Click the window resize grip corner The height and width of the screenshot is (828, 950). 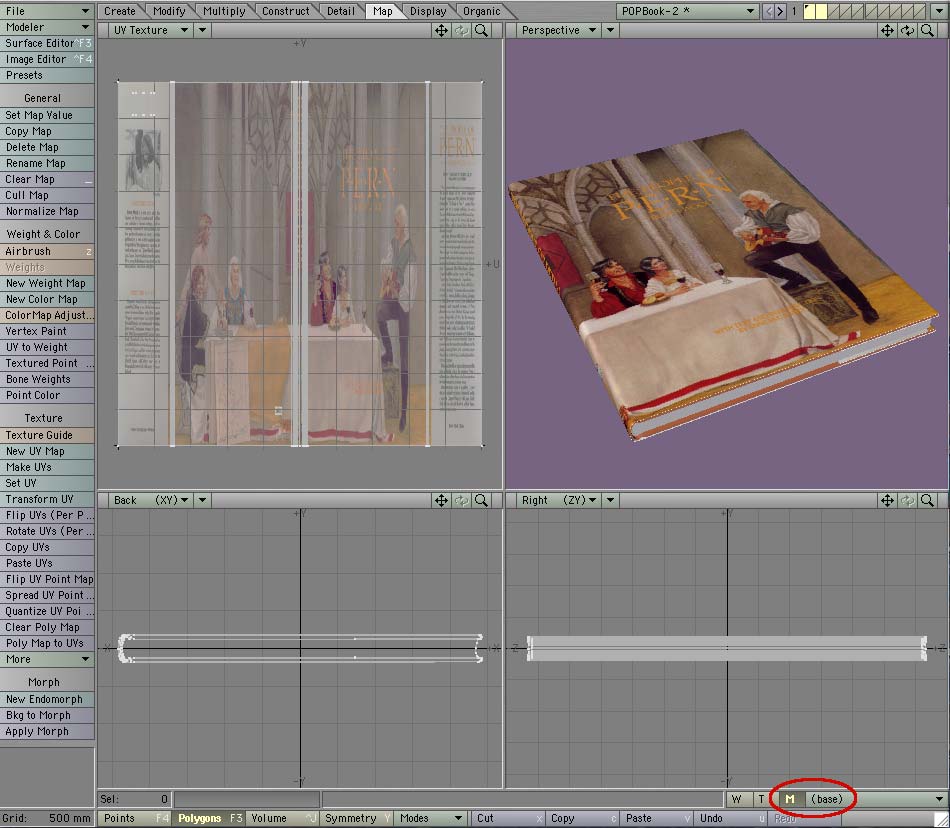point(942,819)
